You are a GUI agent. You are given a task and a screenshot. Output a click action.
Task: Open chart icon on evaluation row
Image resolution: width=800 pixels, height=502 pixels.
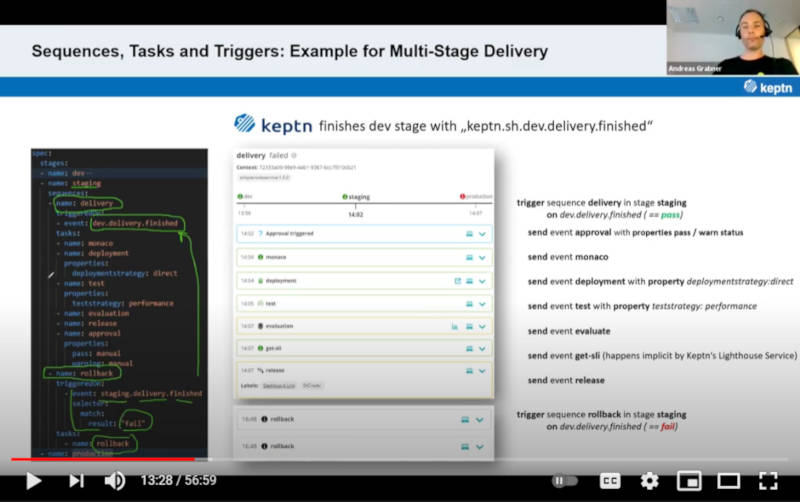(x=455, y=327)
